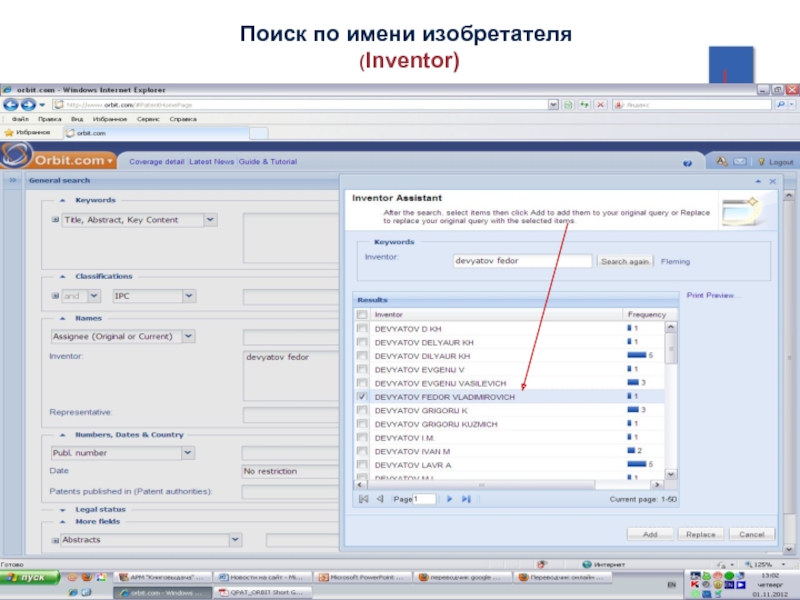
Task: Open the Windows Пуск start button
Action: pyautogui.click(x=30, y=578)
